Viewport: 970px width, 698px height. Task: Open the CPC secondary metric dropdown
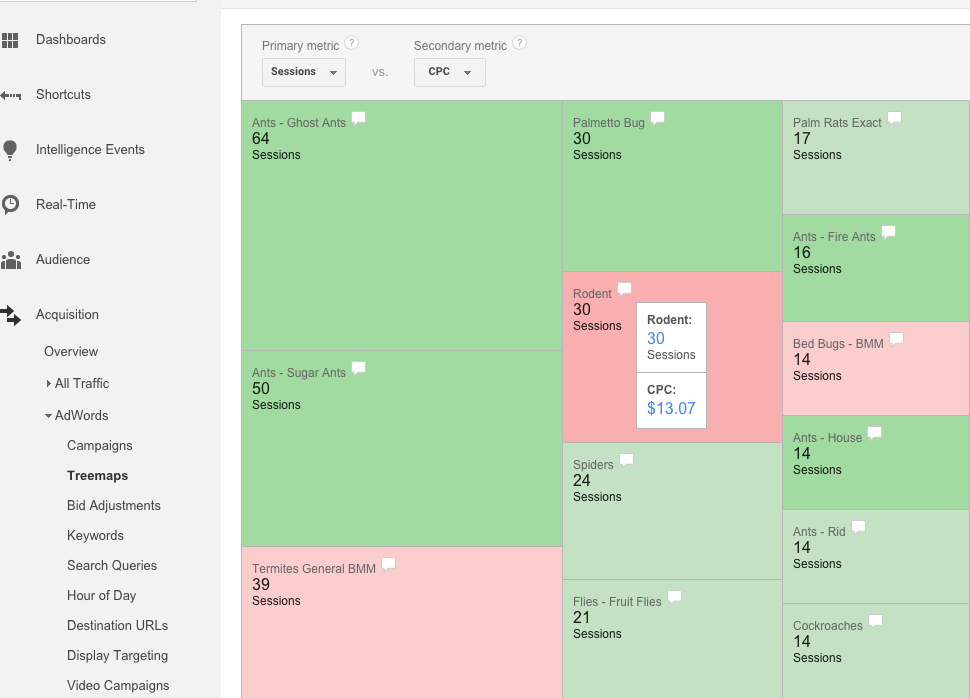(449, 71)
